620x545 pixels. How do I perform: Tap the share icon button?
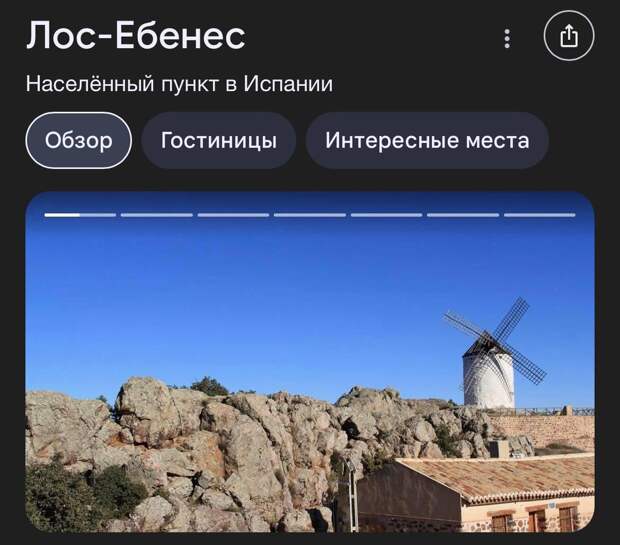pyautogui.click(x=569, y=36)
